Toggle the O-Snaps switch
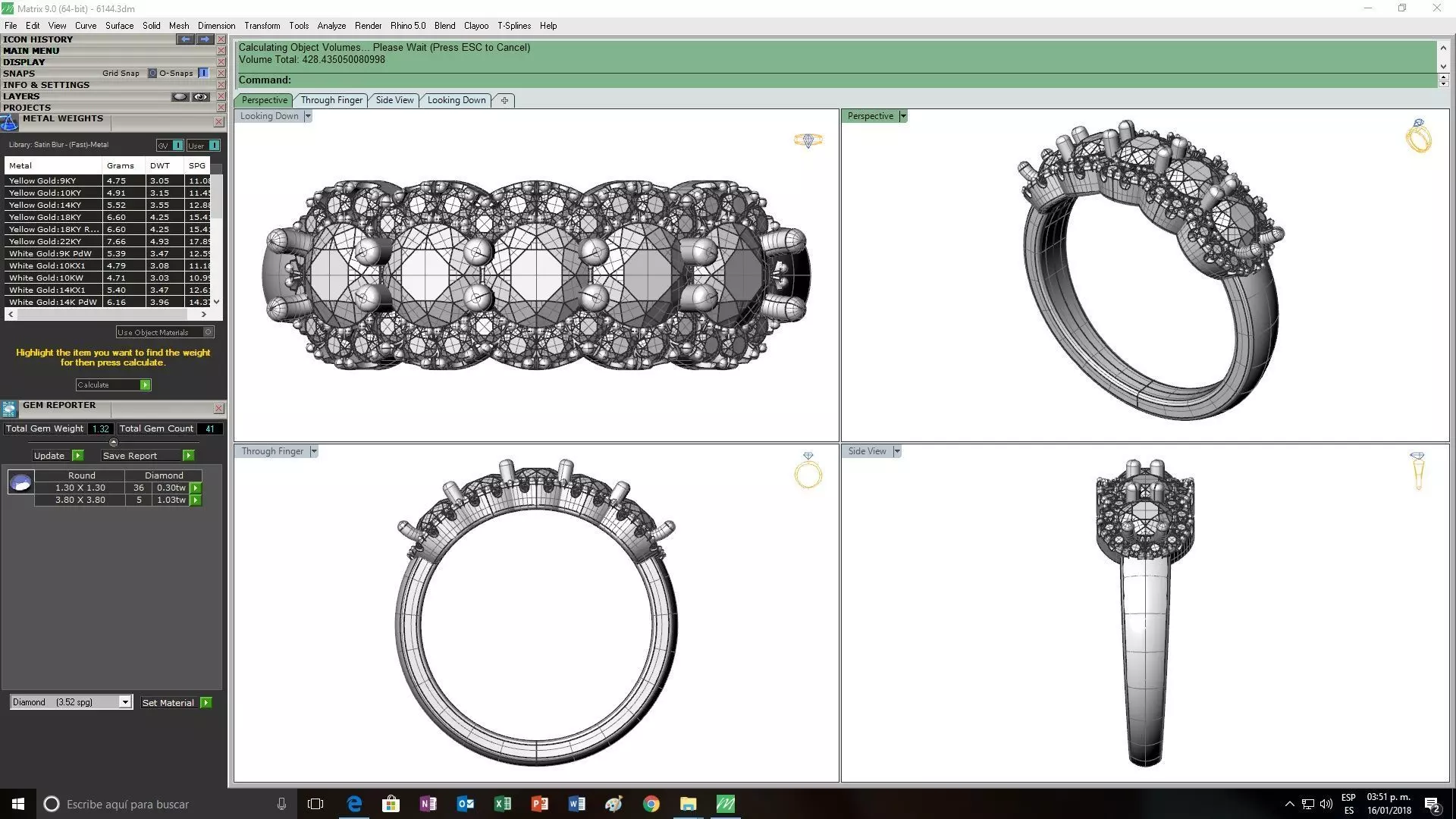 203,74
